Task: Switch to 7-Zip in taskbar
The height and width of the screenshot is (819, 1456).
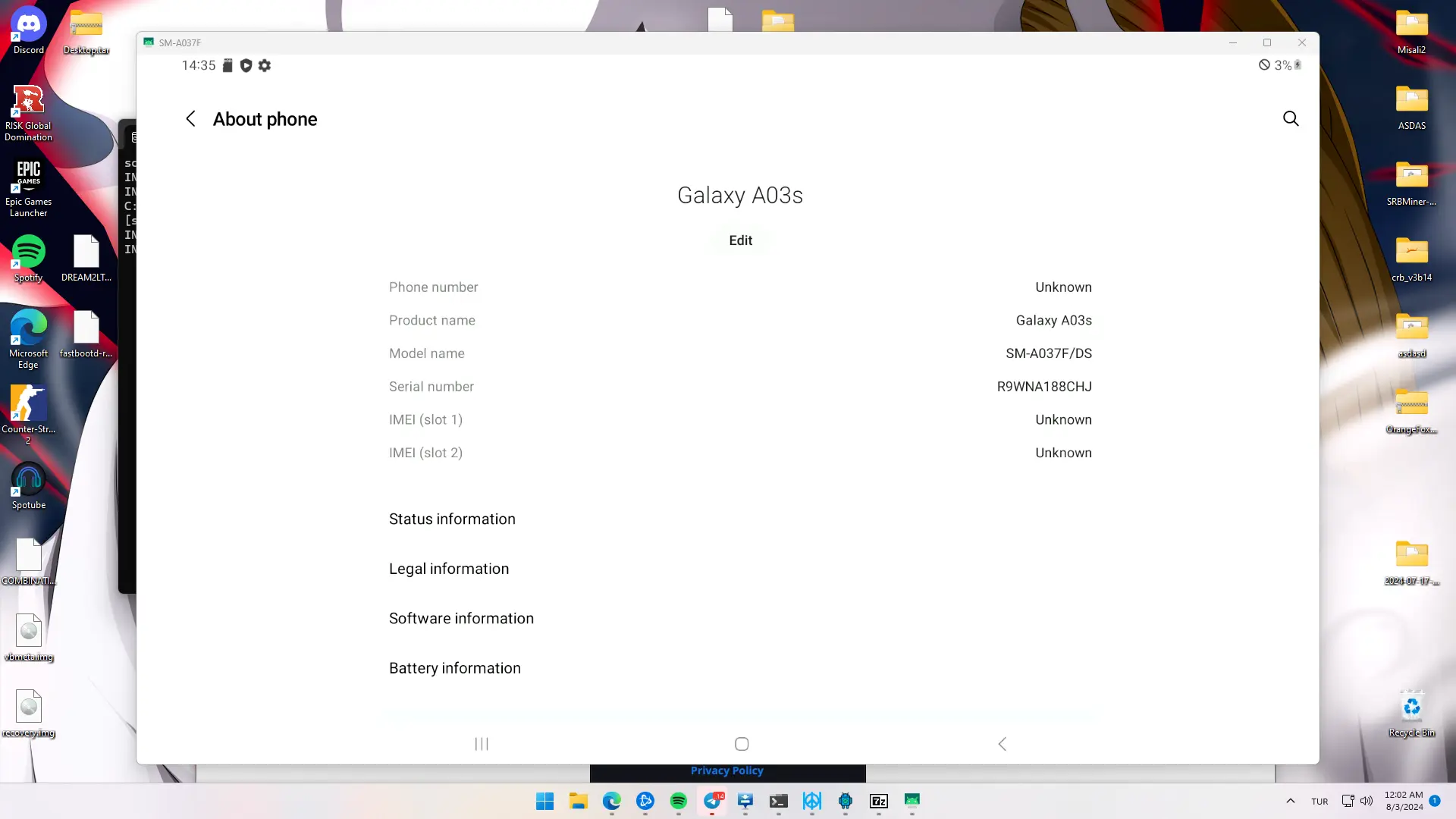Action: (x=878, y=801)
